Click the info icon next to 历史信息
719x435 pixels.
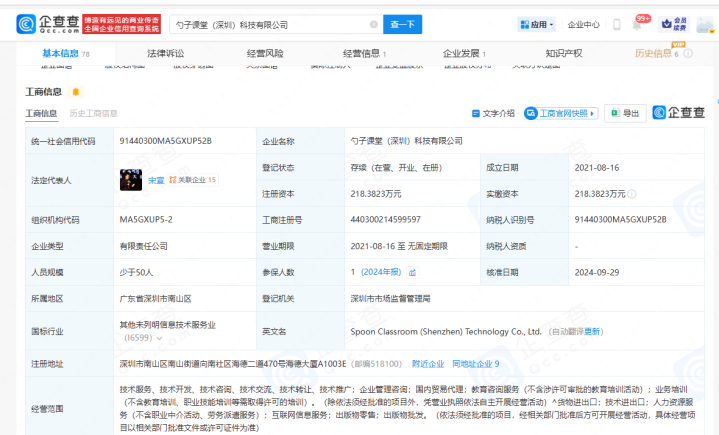pos(689,53)
